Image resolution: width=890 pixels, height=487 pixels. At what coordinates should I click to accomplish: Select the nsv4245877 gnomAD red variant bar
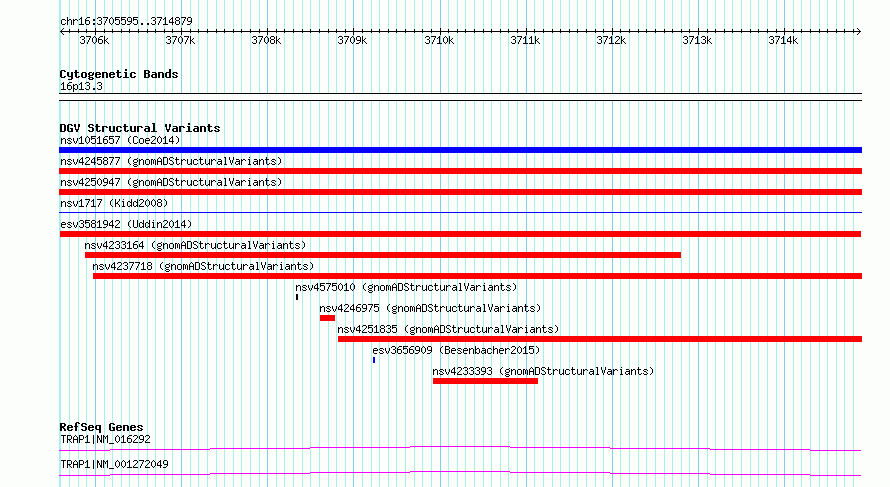460,171
